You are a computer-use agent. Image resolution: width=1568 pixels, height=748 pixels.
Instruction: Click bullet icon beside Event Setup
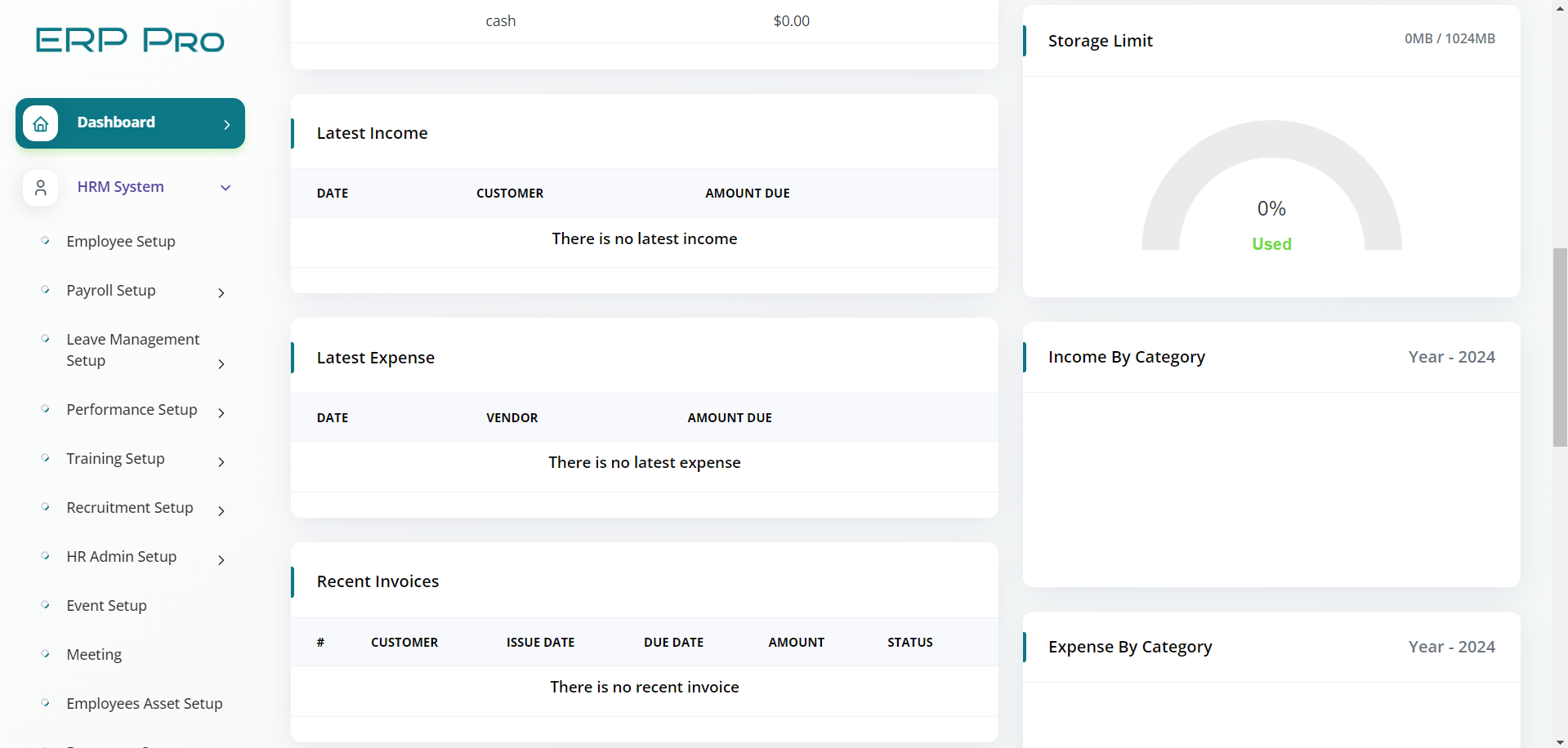coord(46,605)
